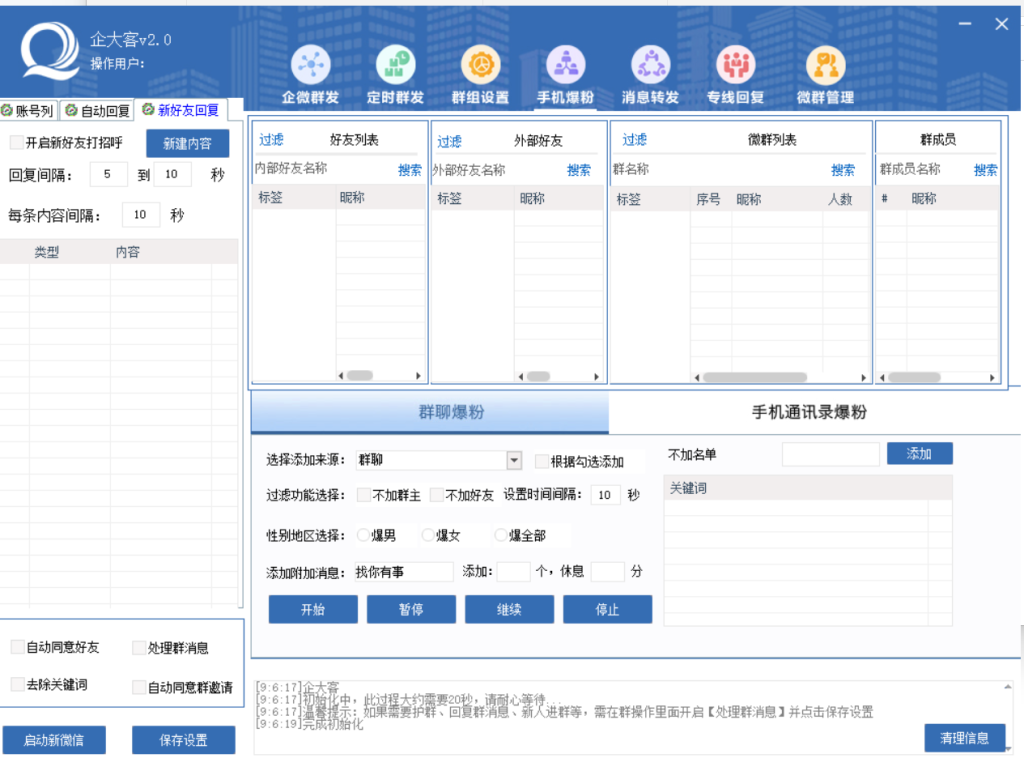The height and width of the screenshot is (771, 1024).
Task: Expand the 选择添加来源 dropdown arrow
Action: [x=514, y=461]
